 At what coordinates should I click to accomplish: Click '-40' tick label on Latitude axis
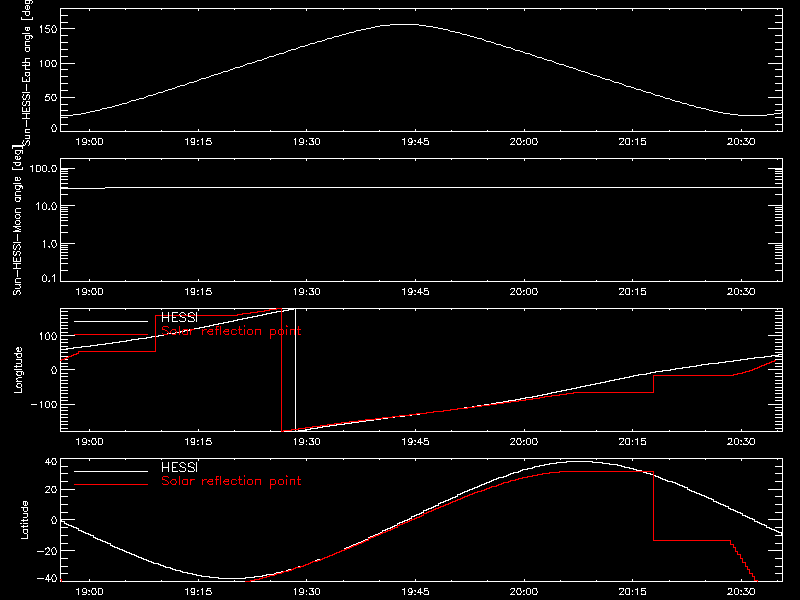[47, 579]
